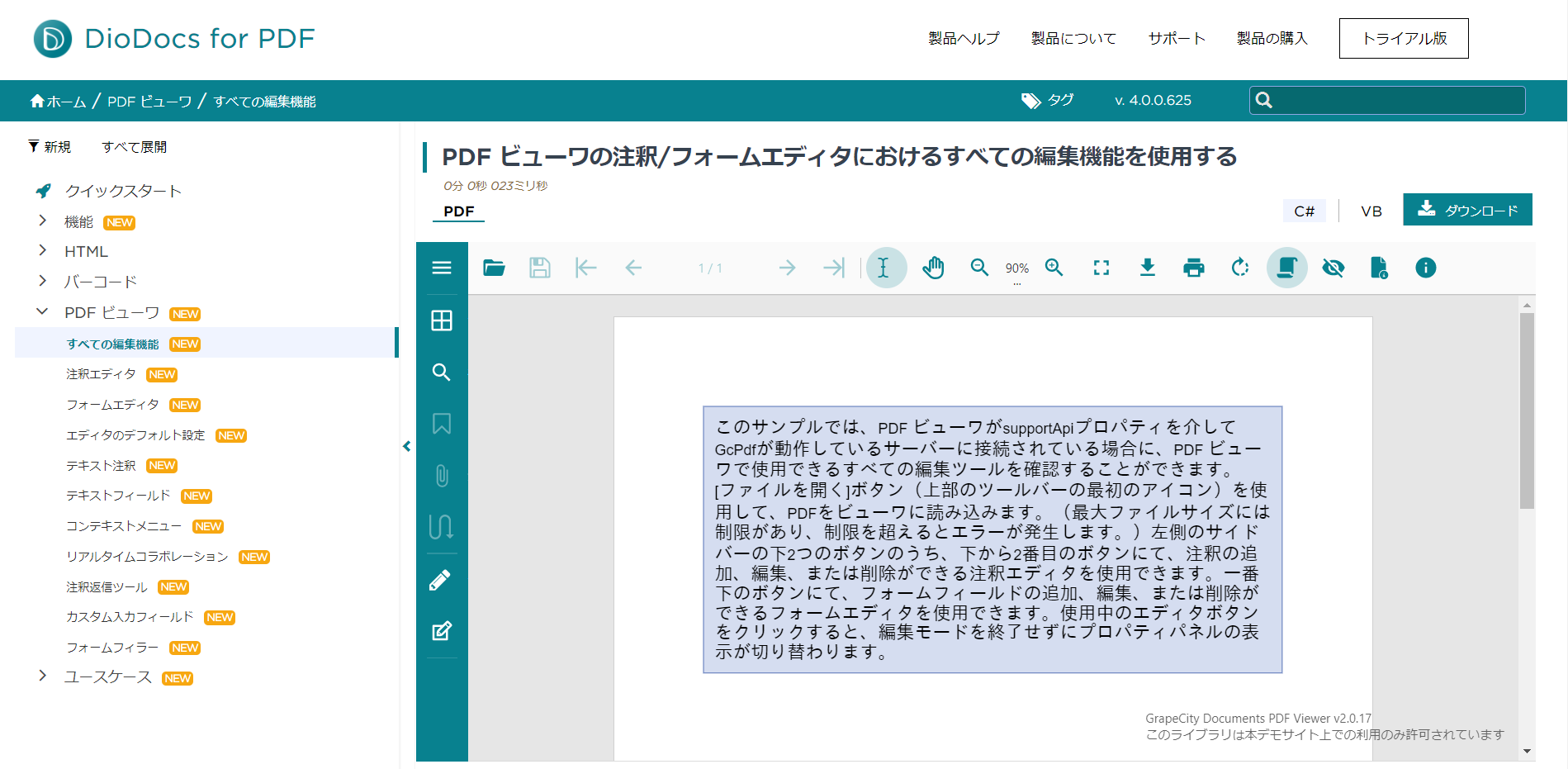Collapse the left navigation panel arrow

click(406, 446)
